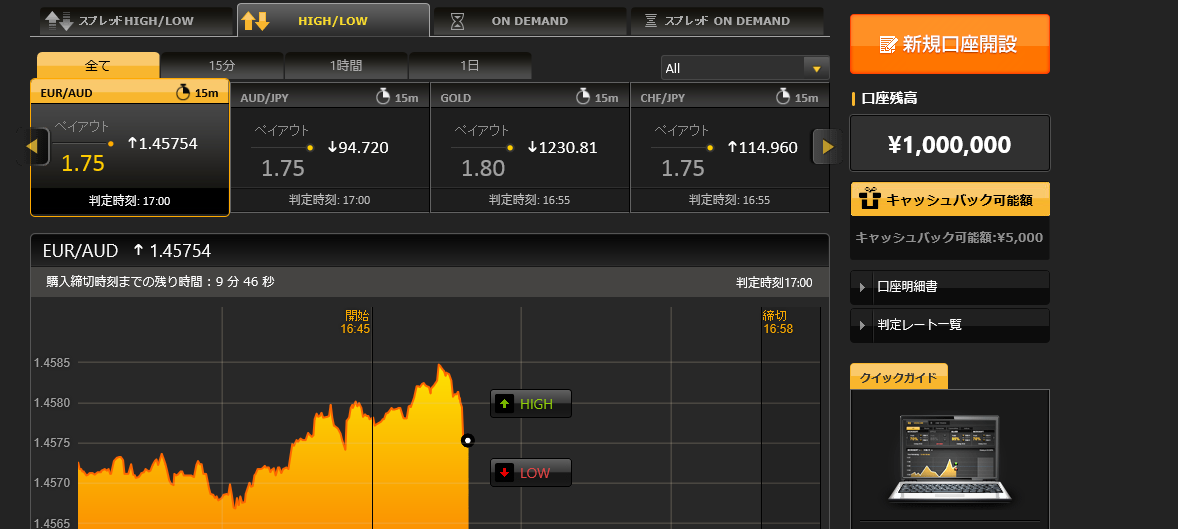Screen dimensions: 1178x529
Task: Click the current price dot on chart
Action: click(x=467, y=440)
